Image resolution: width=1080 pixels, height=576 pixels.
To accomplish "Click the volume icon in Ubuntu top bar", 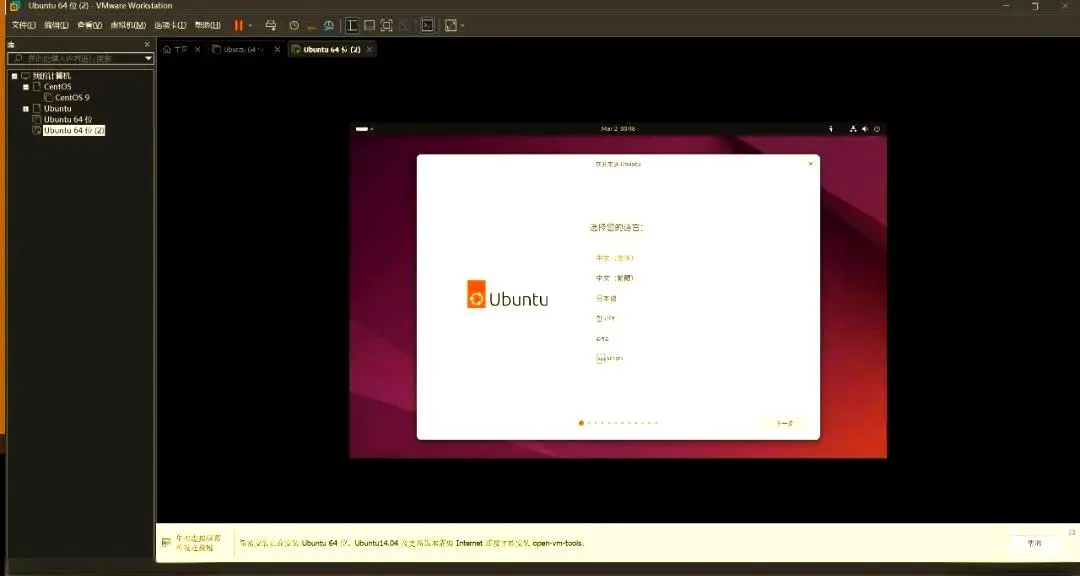I will pos(866,129).
